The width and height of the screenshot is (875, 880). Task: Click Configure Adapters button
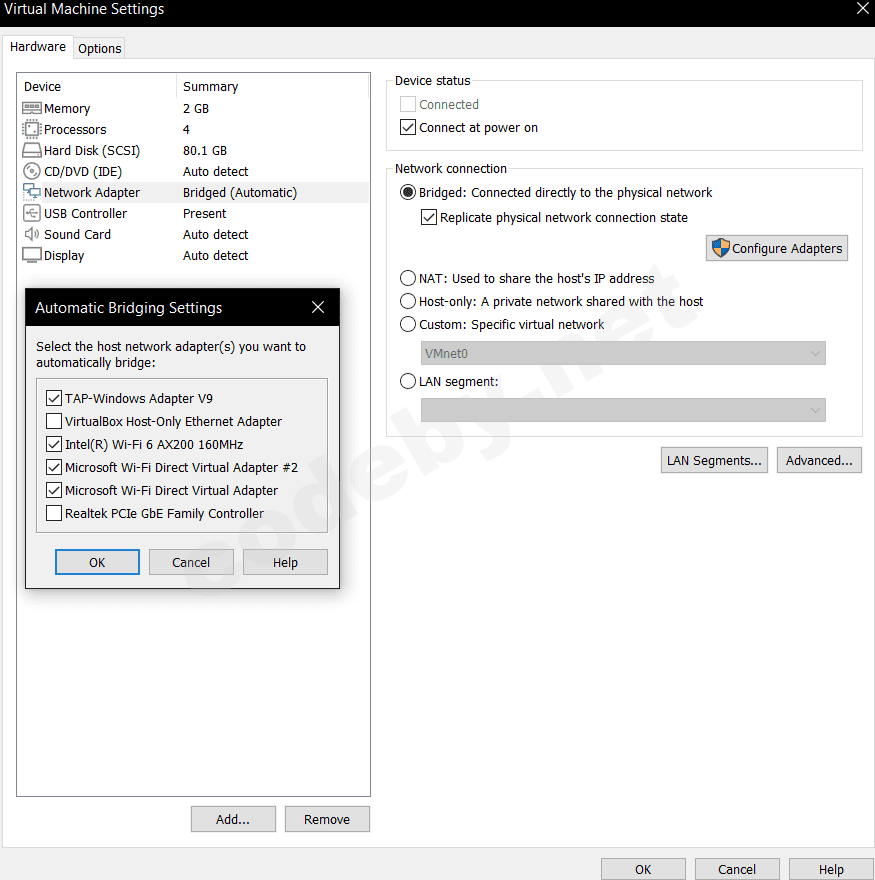777,248
